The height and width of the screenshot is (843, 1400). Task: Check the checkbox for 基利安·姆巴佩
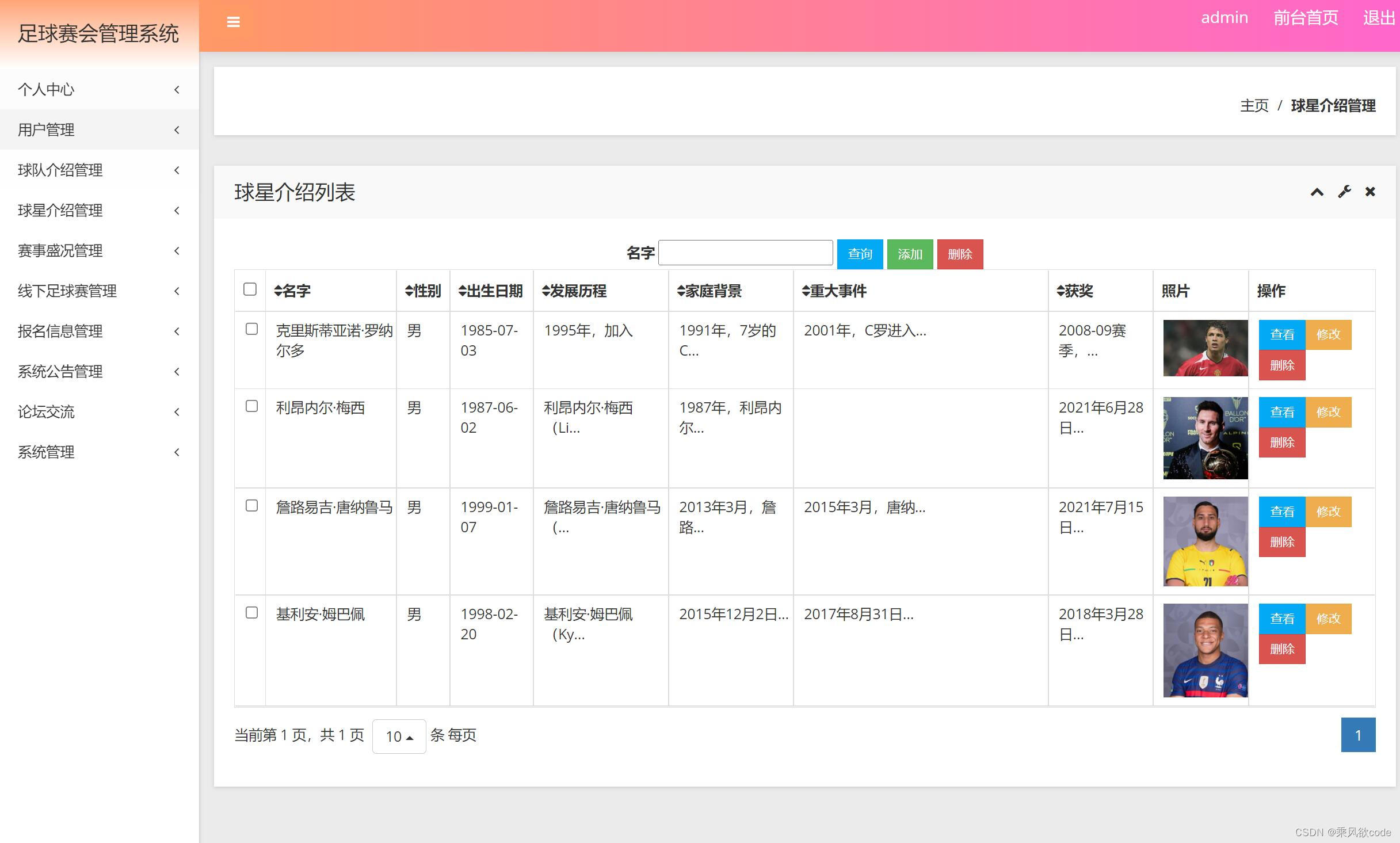[251, 613]
